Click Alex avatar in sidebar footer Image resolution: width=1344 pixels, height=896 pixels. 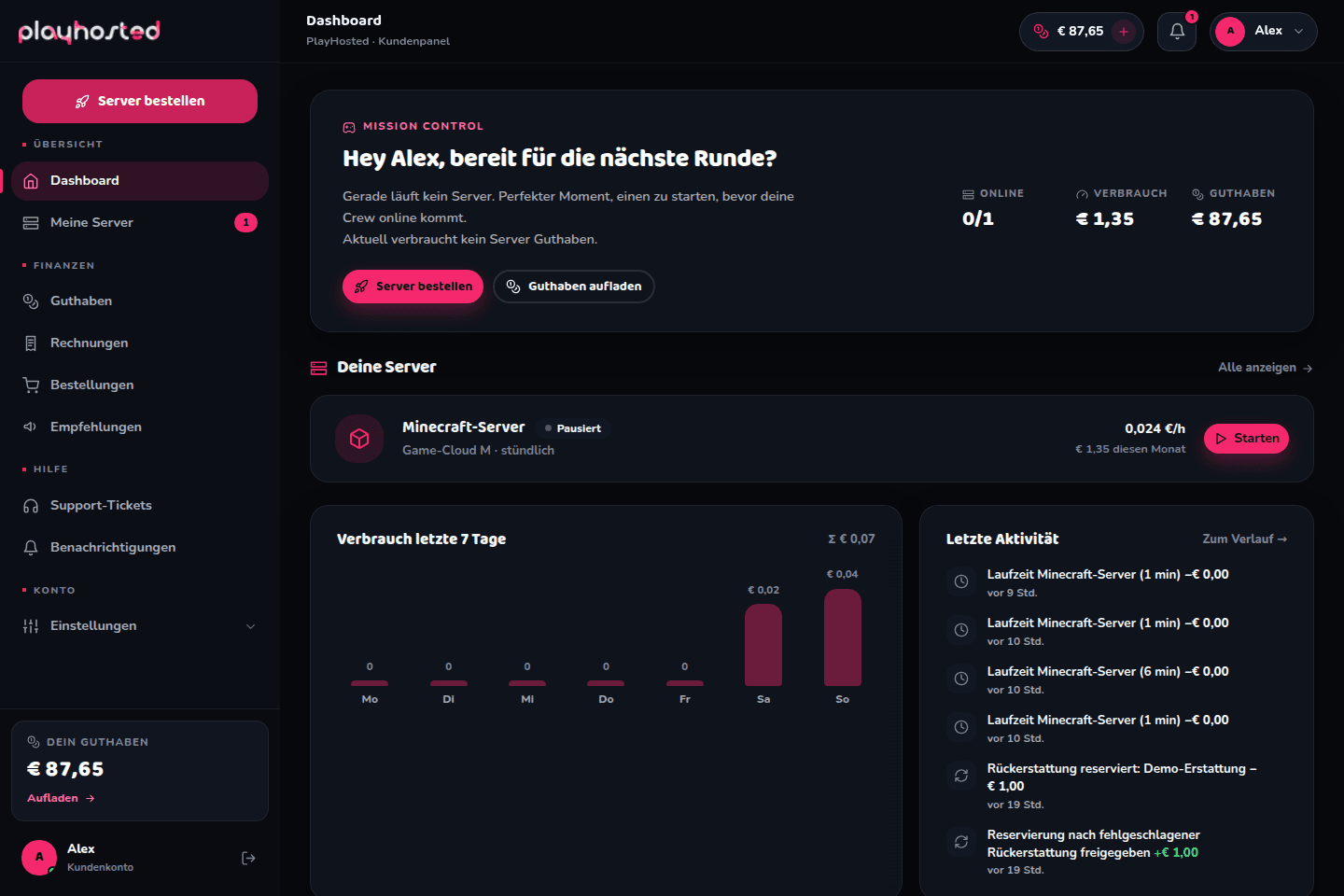tap(39, 858)
